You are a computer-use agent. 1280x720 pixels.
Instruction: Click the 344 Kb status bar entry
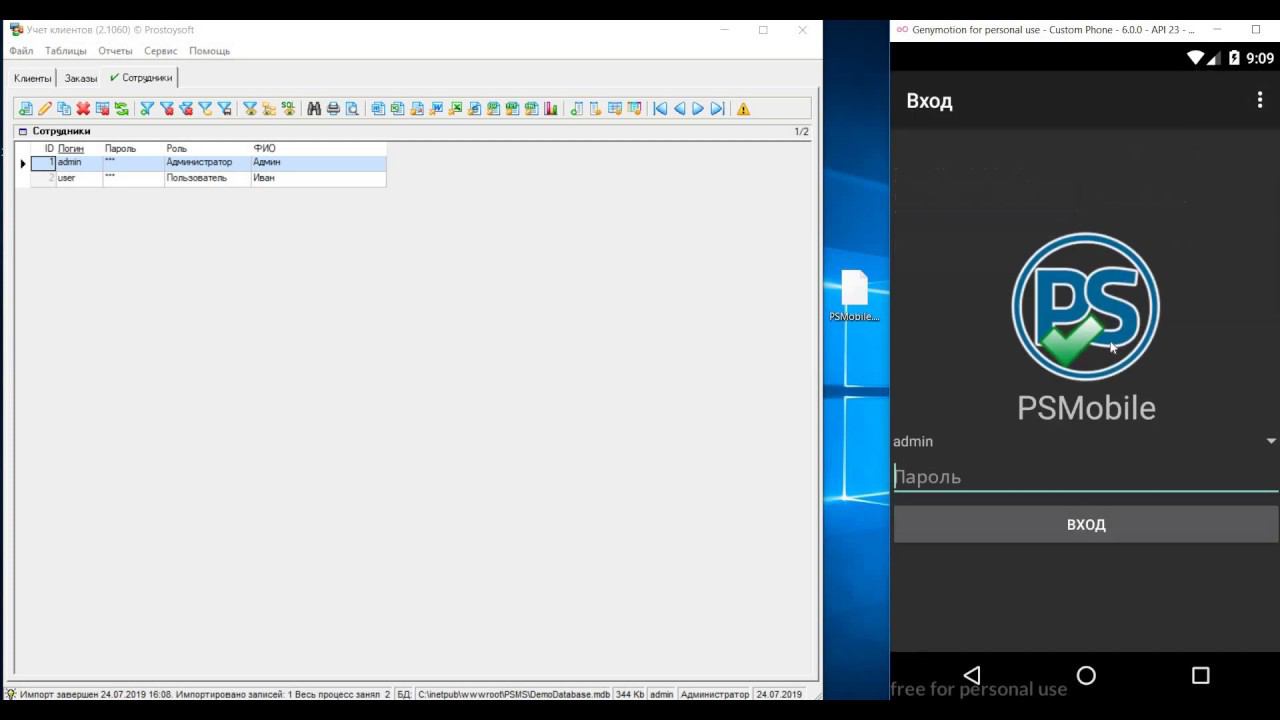pos(630,694)
